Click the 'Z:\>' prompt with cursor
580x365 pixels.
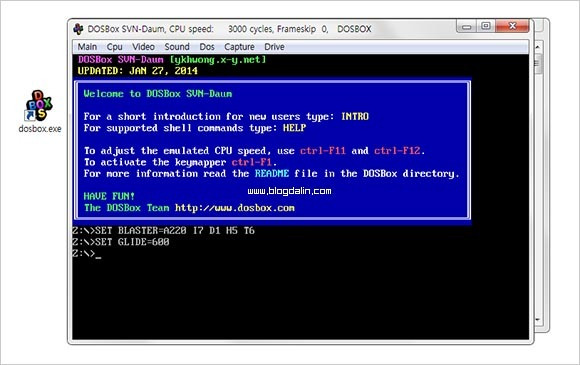[87, 254]
